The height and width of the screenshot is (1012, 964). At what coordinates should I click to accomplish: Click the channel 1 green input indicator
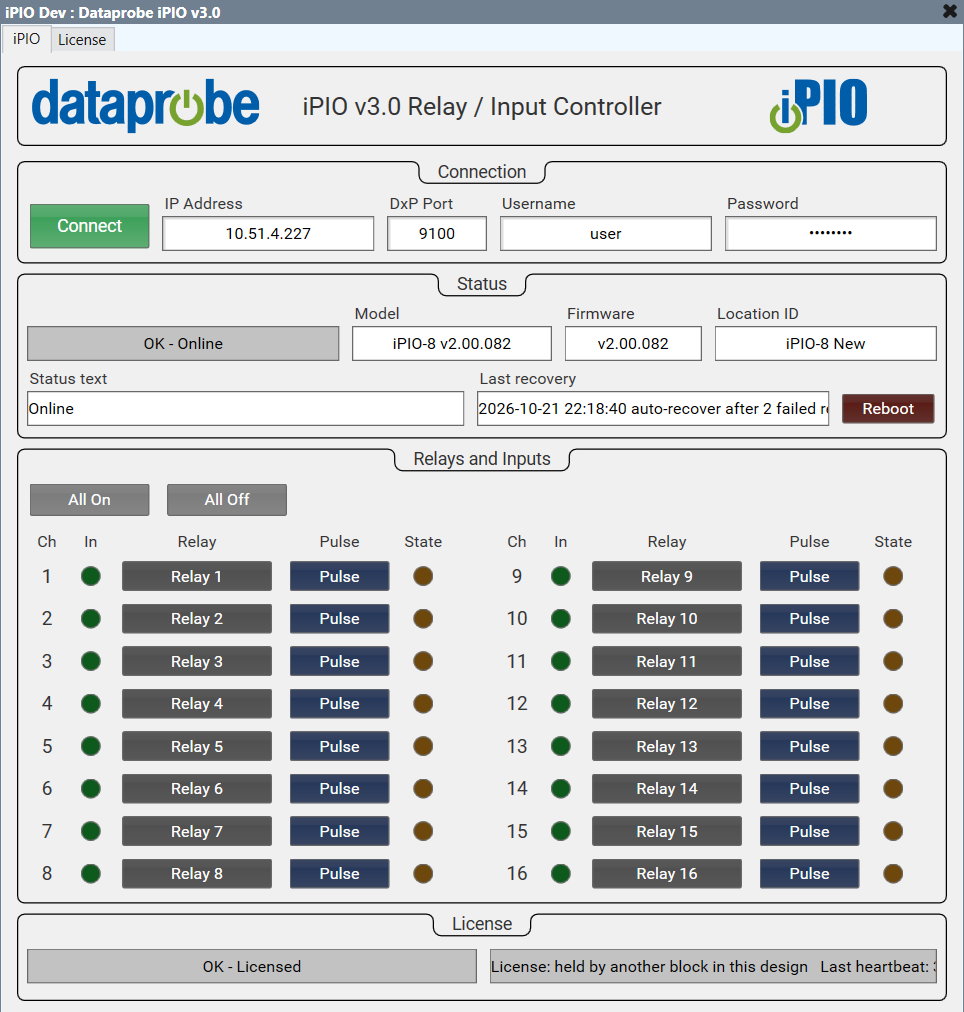click(91, 576)
